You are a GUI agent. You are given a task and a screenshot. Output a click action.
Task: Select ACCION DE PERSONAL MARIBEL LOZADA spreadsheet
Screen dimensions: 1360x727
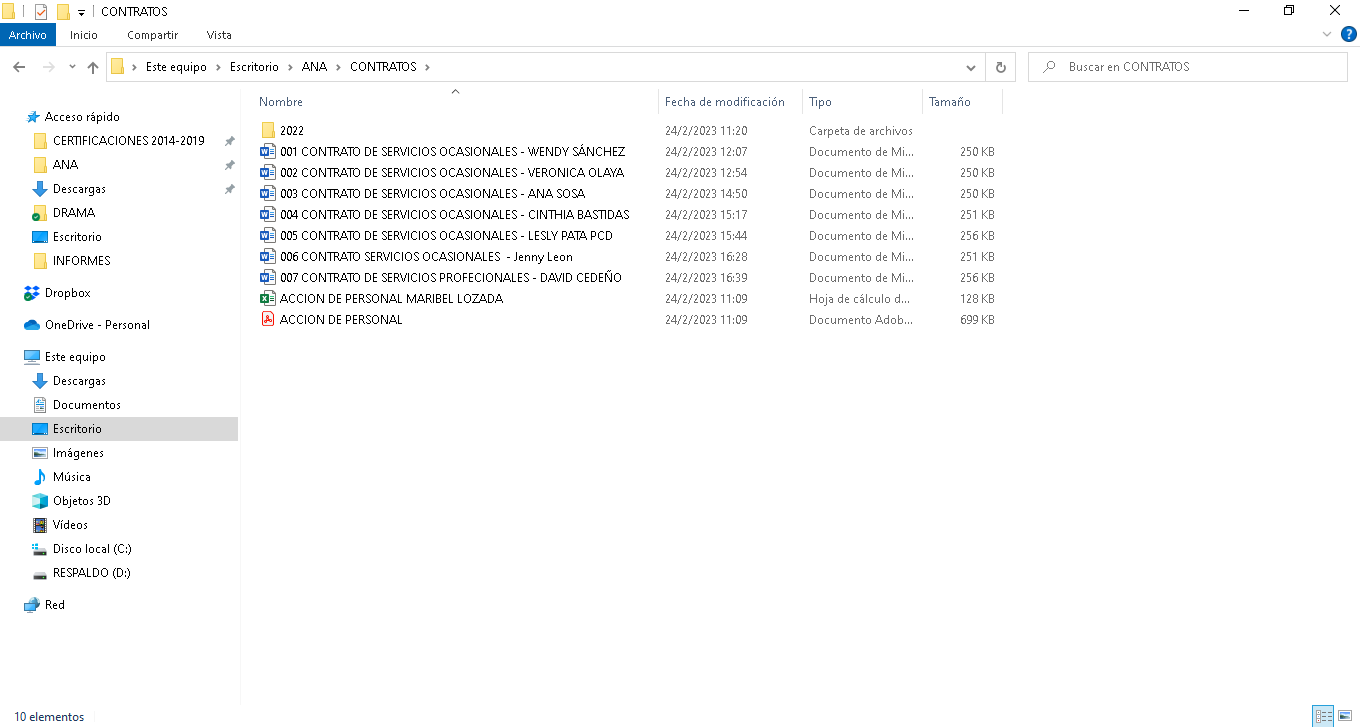pos(391,299)
